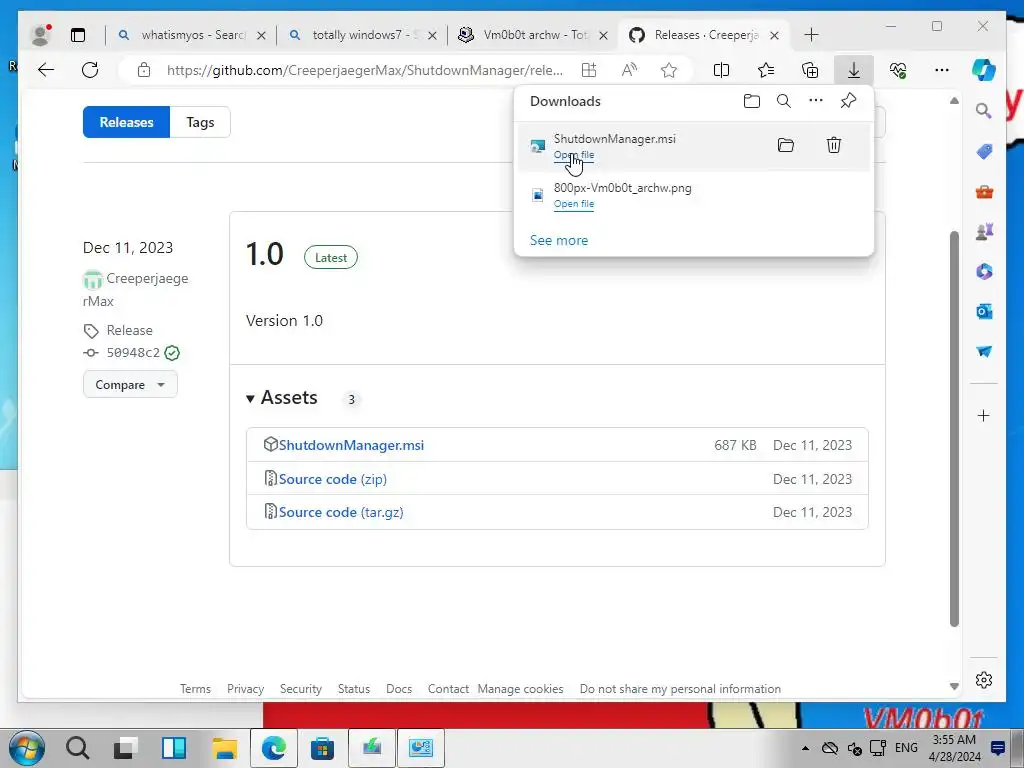Open commit 50948c2 link
This screenshot has height=768, width=1024.
(x=133, y=353)
